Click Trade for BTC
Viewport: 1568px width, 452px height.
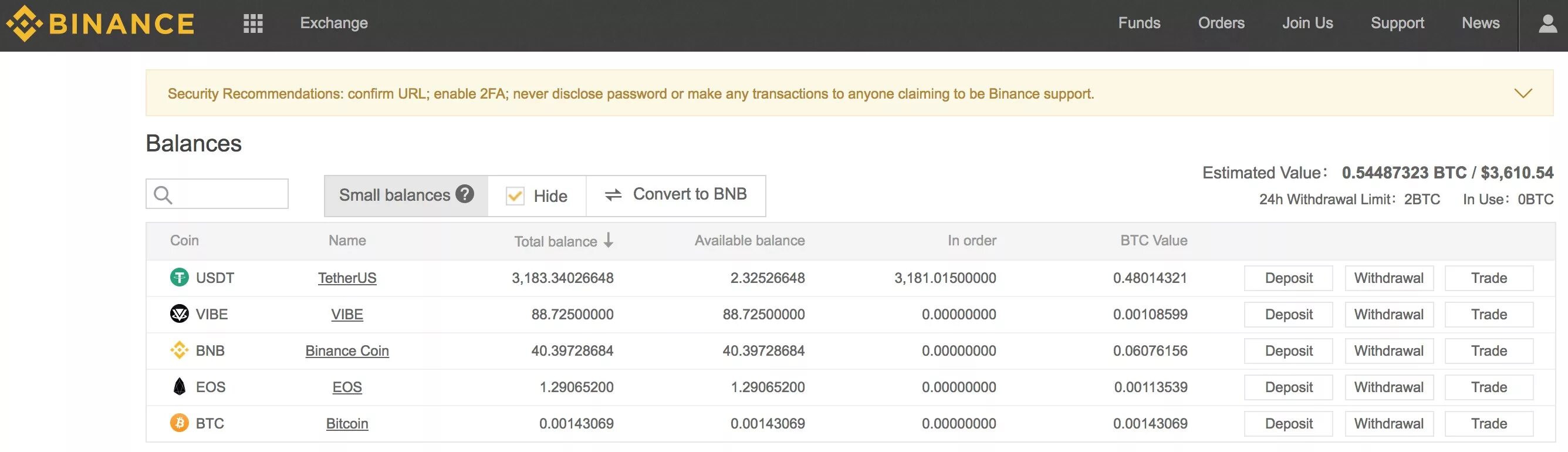click(1489, 423)
